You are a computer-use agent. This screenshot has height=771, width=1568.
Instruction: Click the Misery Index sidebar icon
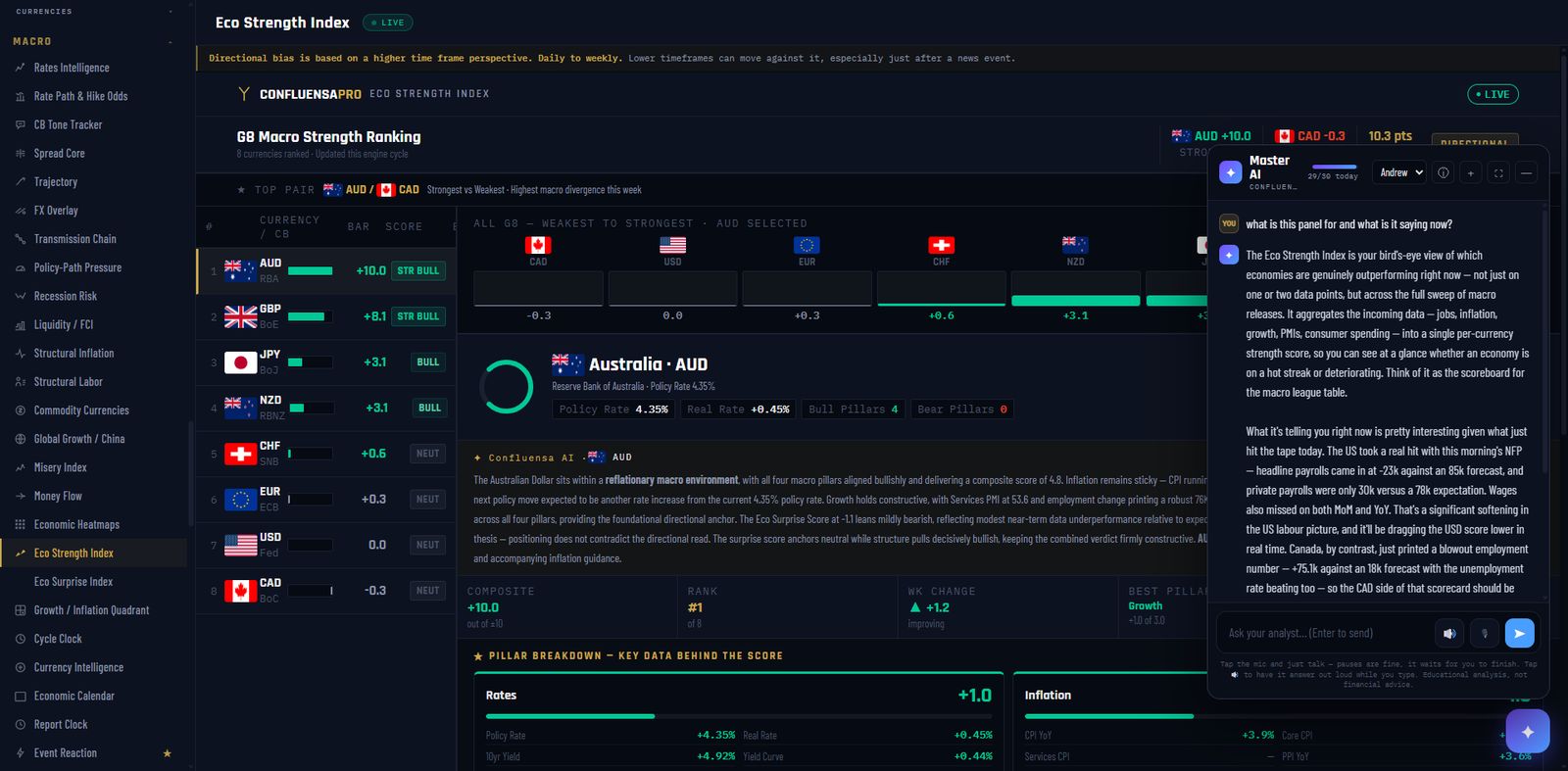[x=21, y=467]
